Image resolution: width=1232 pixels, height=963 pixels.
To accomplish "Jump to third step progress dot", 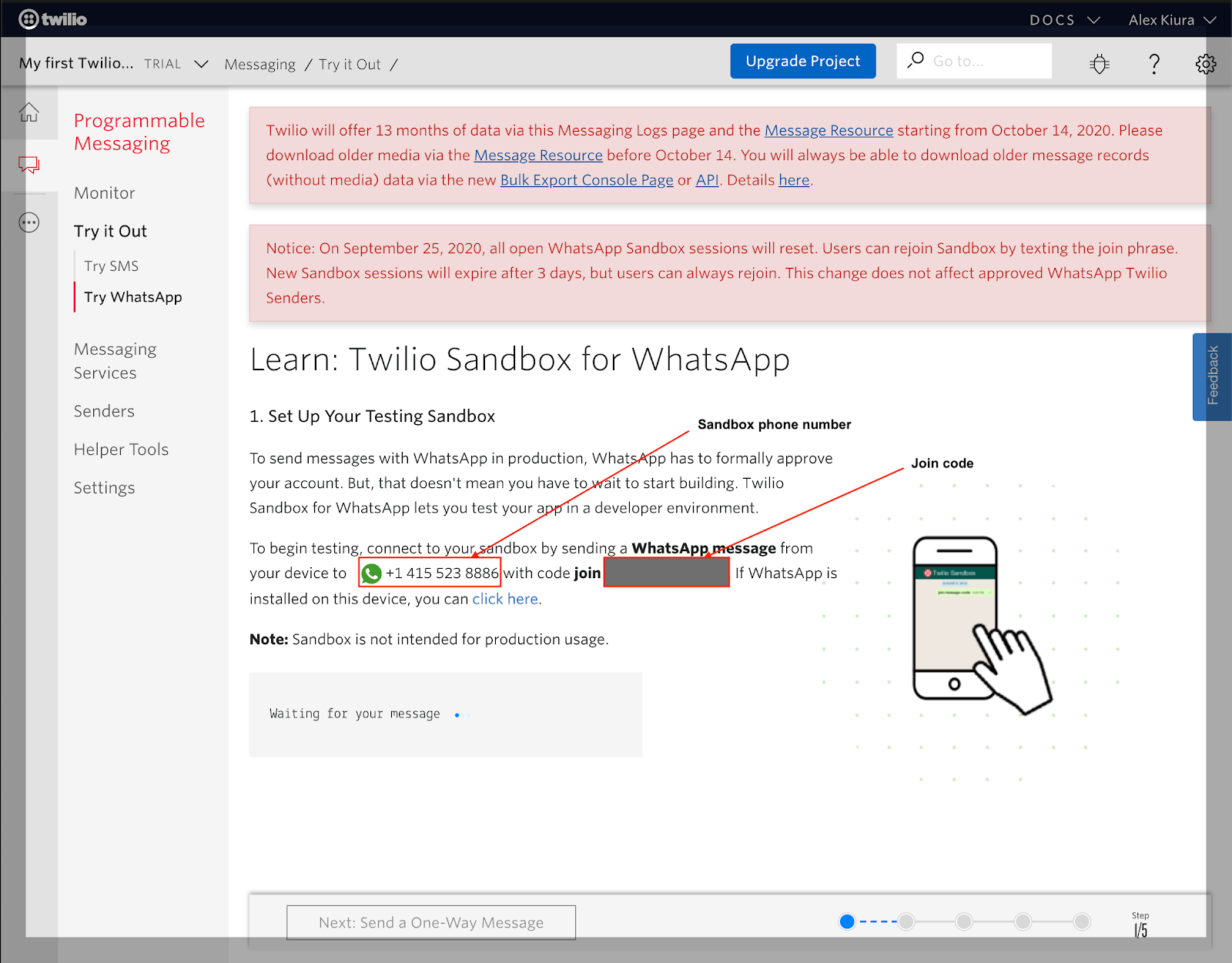I will tap(964, 921).
